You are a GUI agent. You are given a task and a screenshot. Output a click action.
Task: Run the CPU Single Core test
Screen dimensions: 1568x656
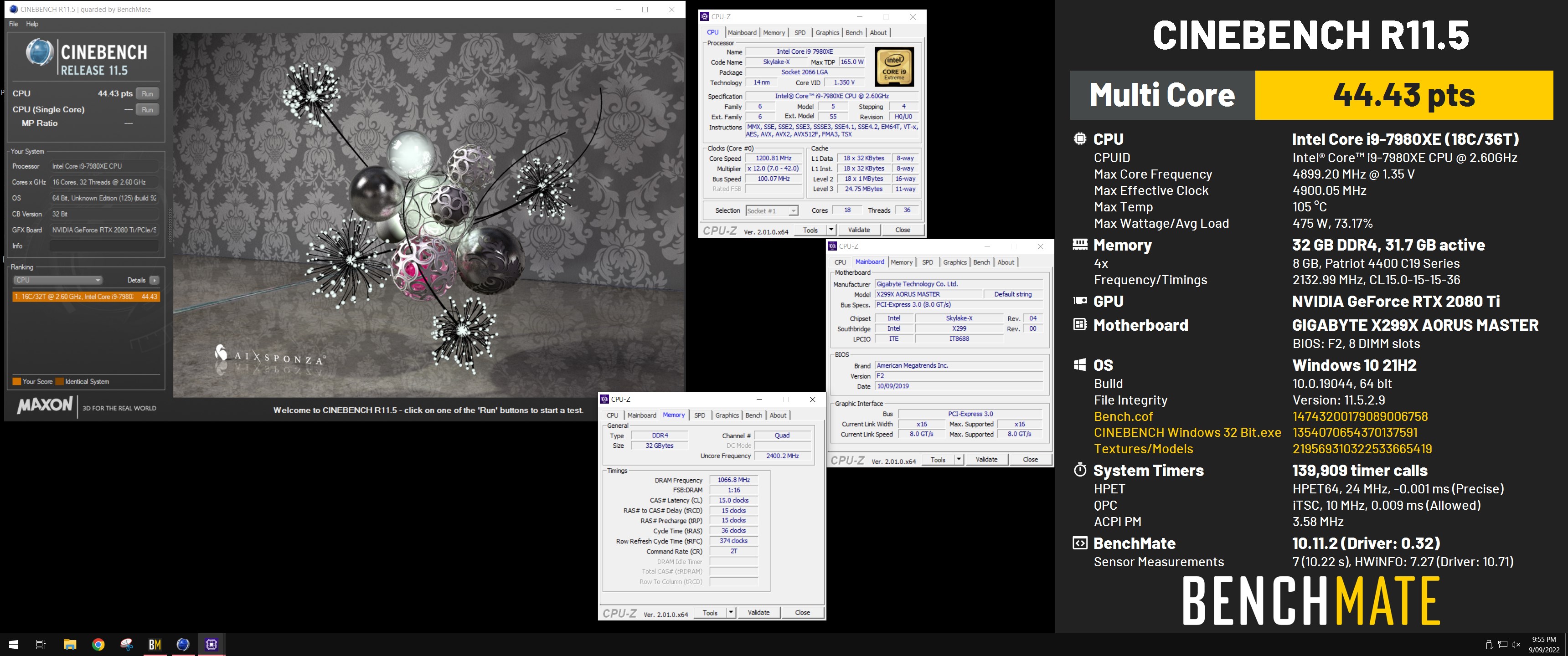[147, 109]
